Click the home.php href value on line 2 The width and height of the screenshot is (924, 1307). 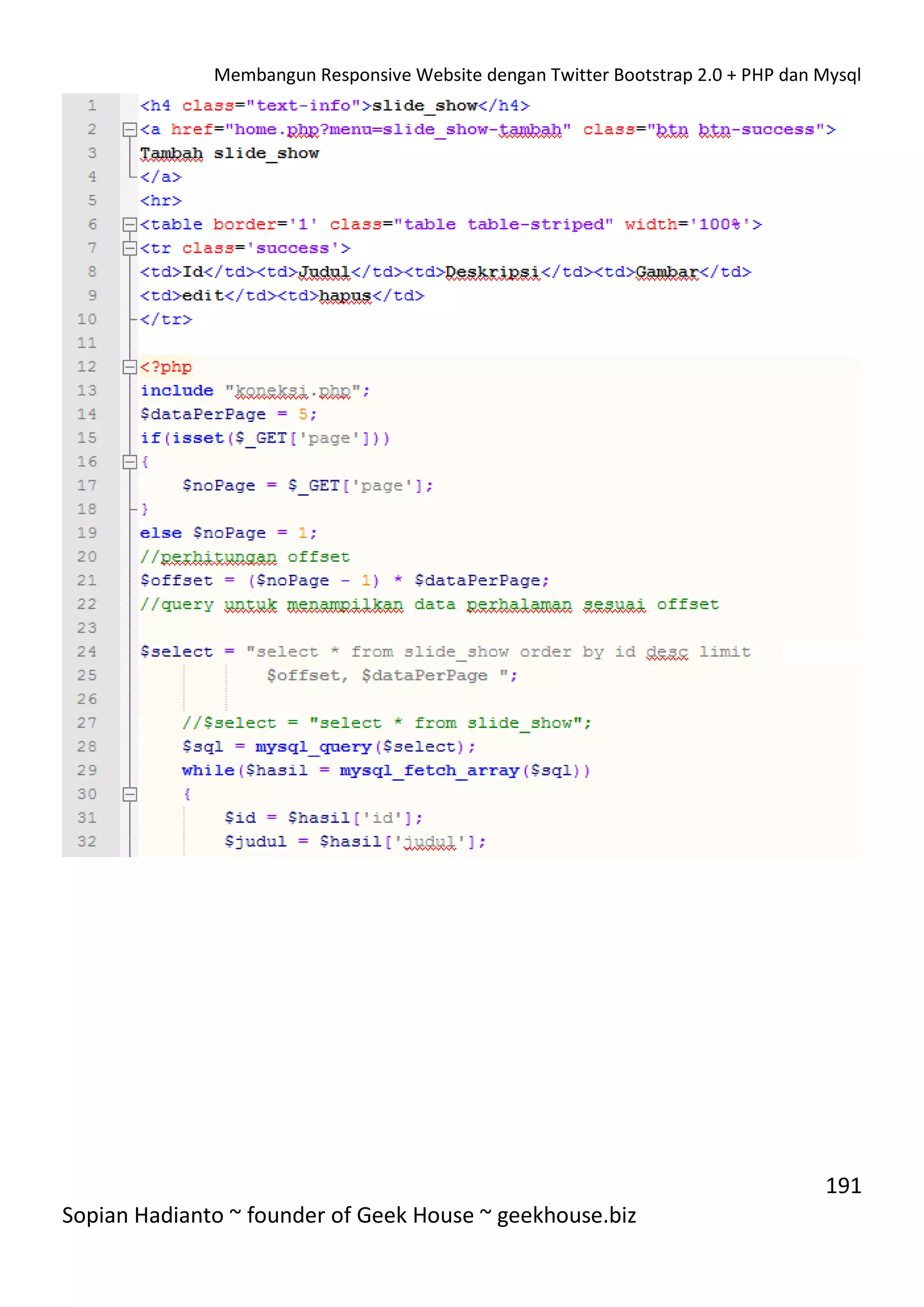point(398,130)
